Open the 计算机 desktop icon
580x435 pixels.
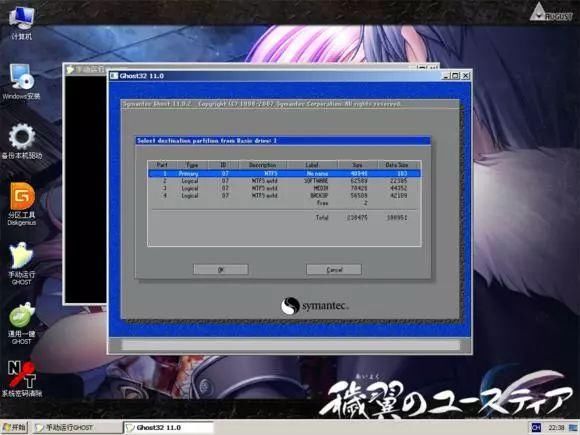coord(21,23)
